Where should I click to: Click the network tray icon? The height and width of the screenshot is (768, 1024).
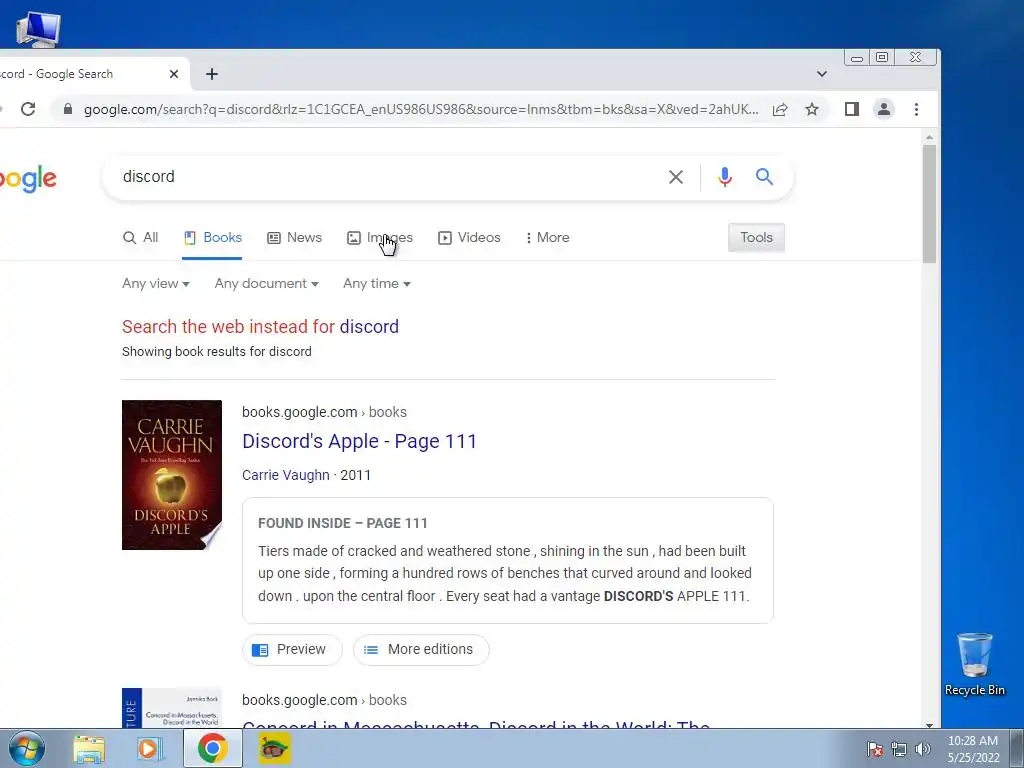pos(899,749)
